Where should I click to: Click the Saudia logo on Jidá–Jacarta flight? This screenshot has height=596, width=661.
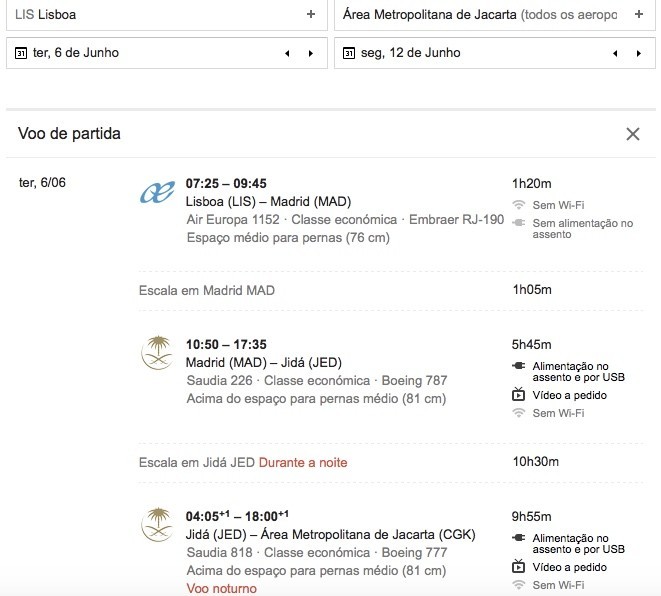tap(157, 525)
